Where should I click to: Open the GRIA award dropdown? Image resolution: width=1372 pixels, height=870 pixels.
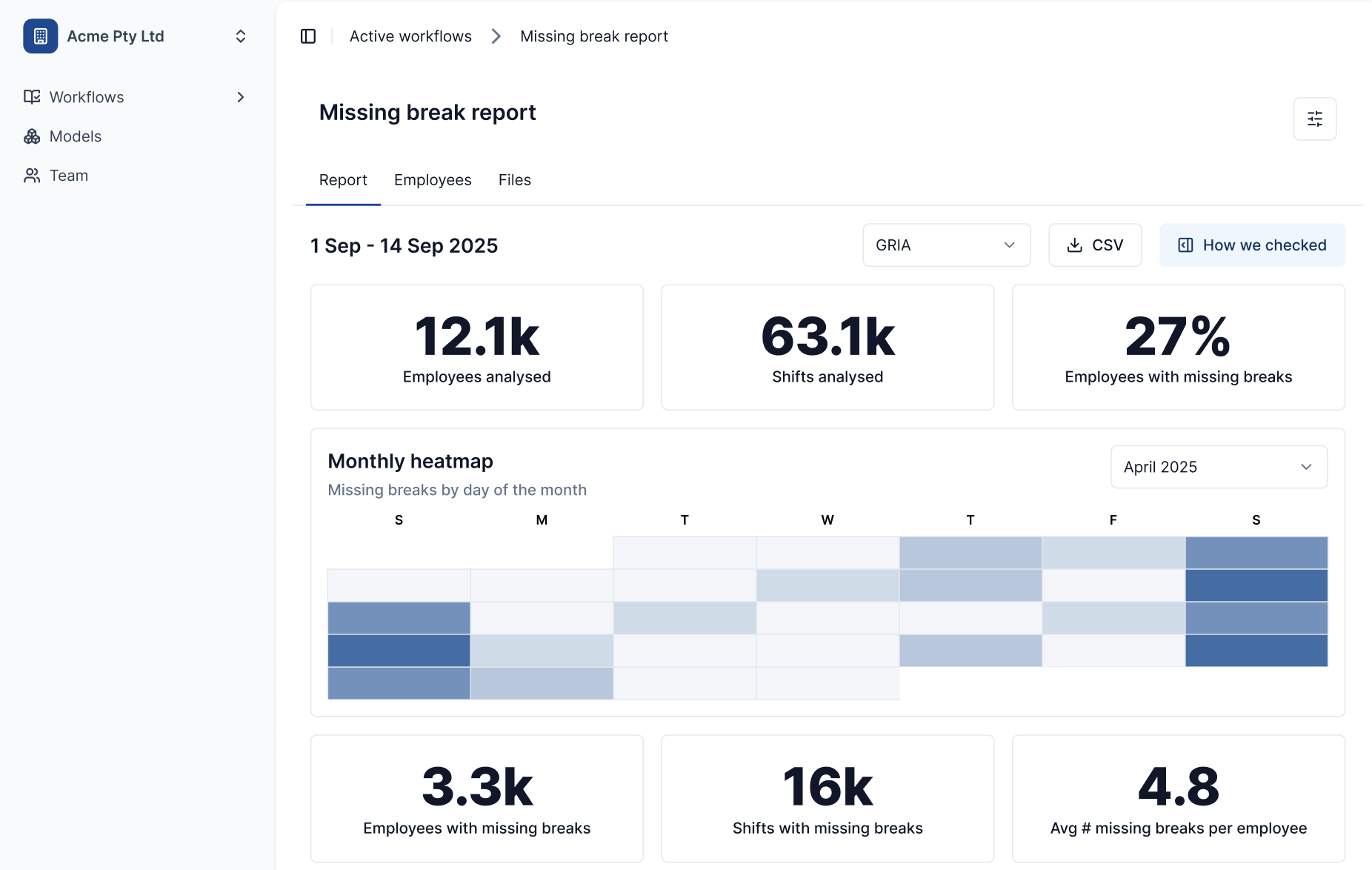(946, 245)
